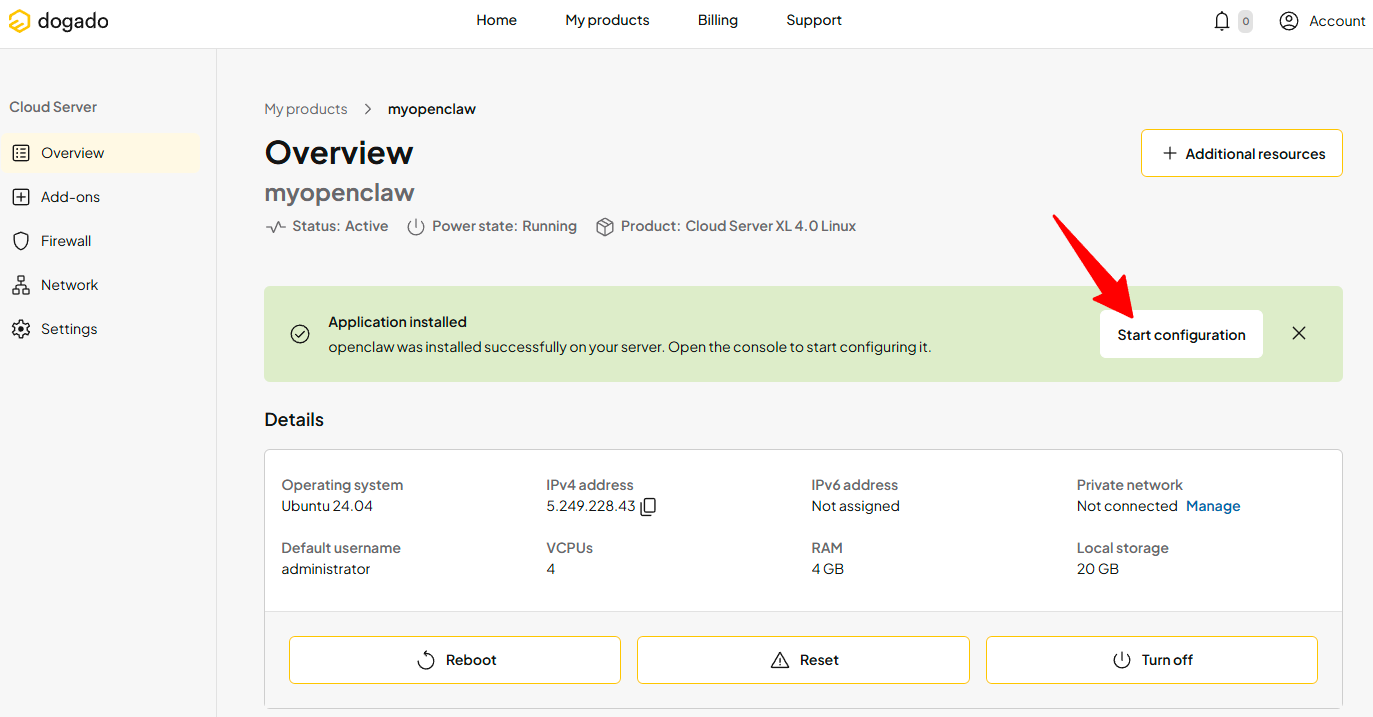
Task: Open My products in top navigation
Action: click(607, 20)
